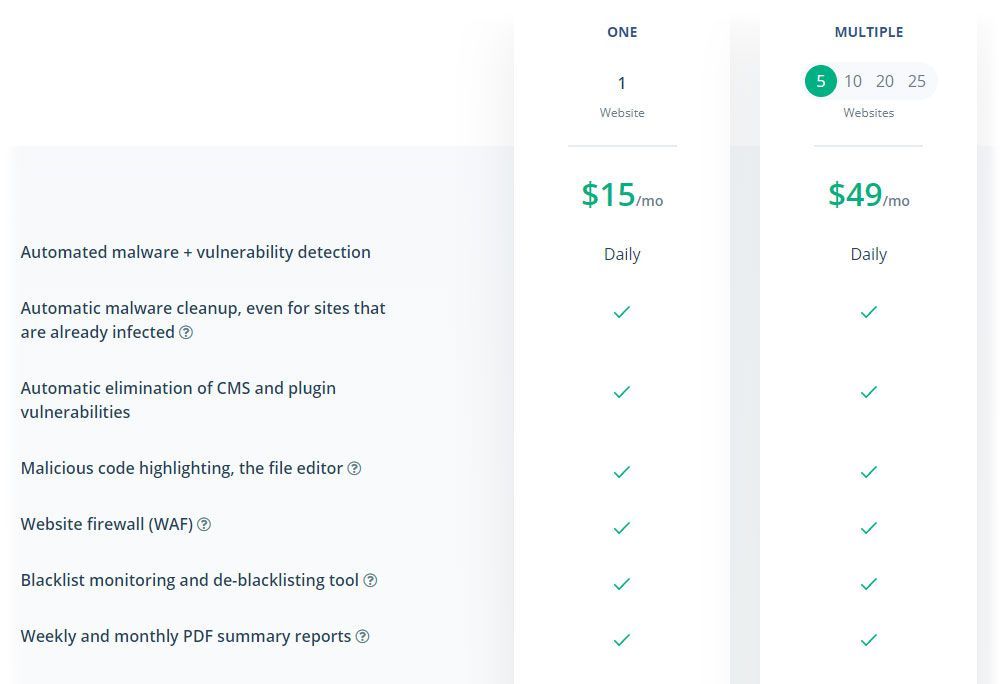The height and width of the screenshot is (684, 1000).
Task: Click the MULTIPLE plan column header
Action: click(x=868, y=32)
